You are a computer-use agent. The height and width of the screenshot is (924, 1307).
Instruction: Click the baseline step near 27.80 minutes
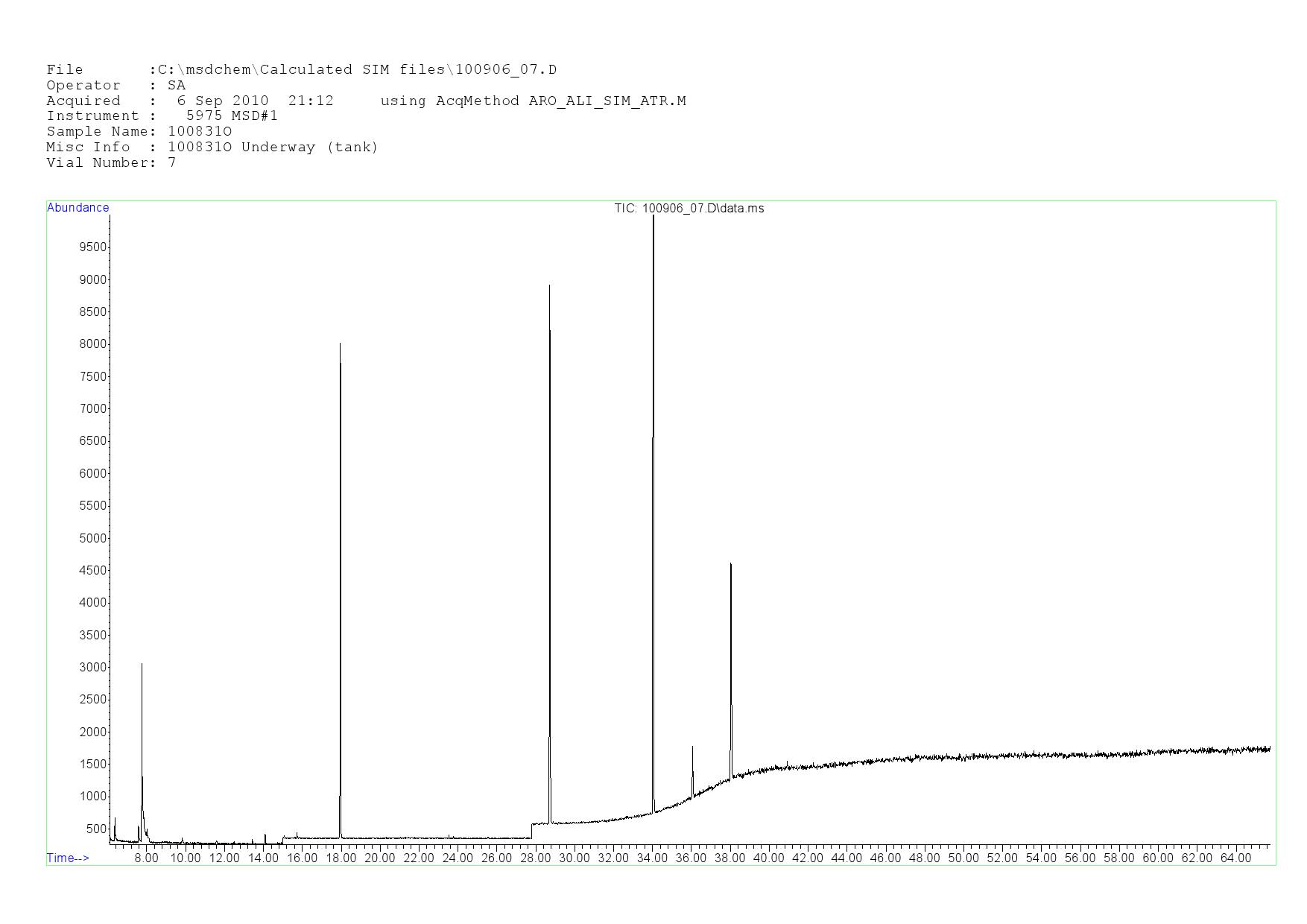(x=531, y=829)
